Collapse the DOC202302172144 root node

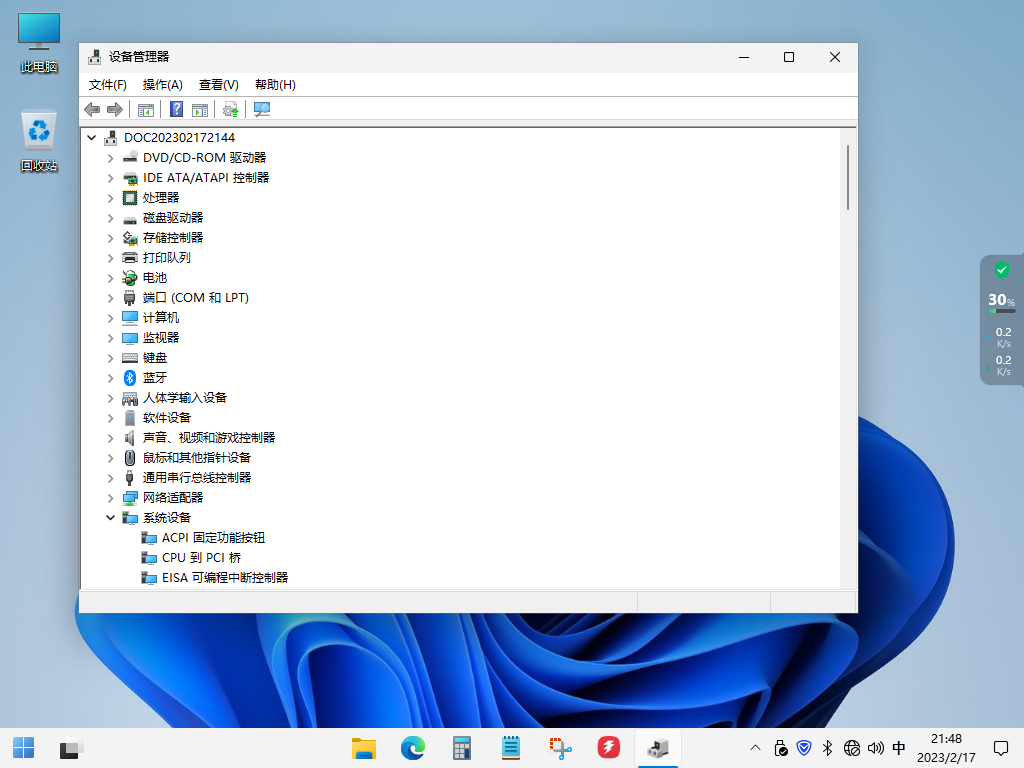(91, 138)
